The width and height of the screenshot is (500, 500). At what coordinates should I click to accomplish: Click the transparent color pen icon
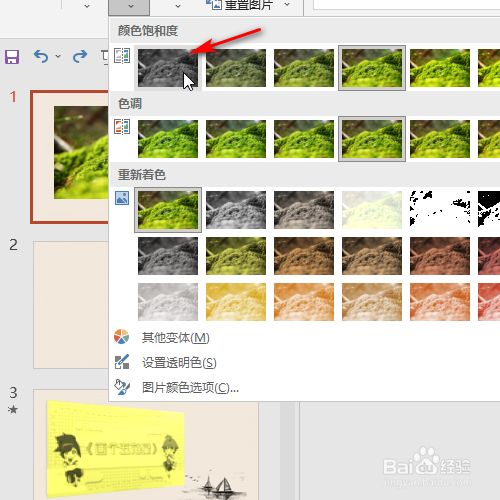(x=122, y=362)
